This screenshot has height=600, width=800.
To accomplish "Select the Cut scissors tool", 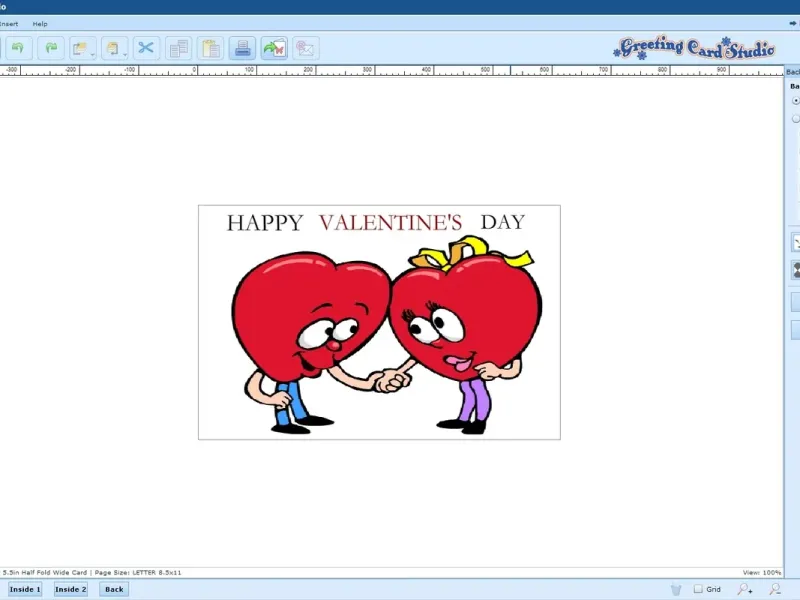I will pos(146,48).
